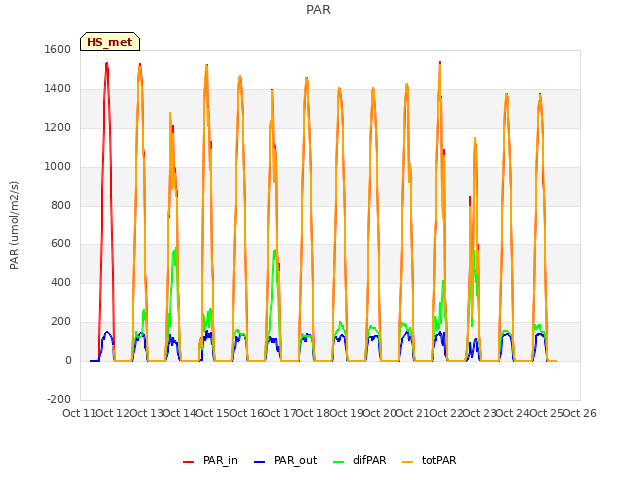Click the HS_met annotation label
640x480 pixels.
tap(110, 42)
